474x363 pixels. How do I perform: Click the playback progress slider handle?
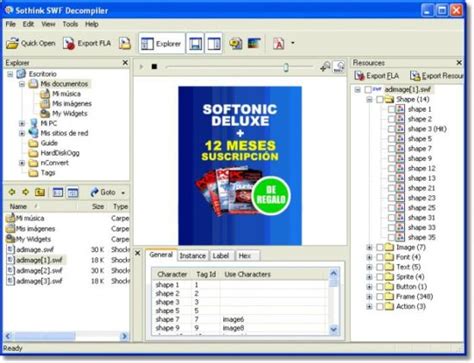click(286, 67)
